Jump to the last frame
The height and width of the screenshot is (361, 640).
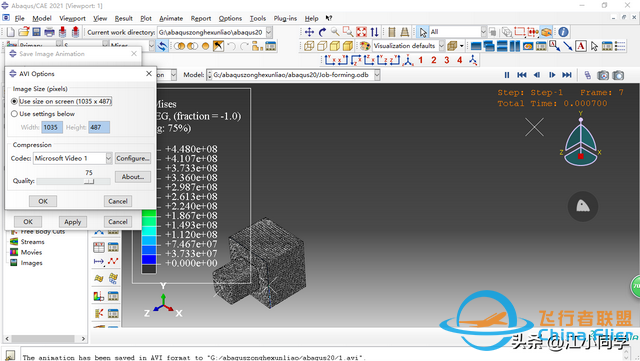click(567, 75)
